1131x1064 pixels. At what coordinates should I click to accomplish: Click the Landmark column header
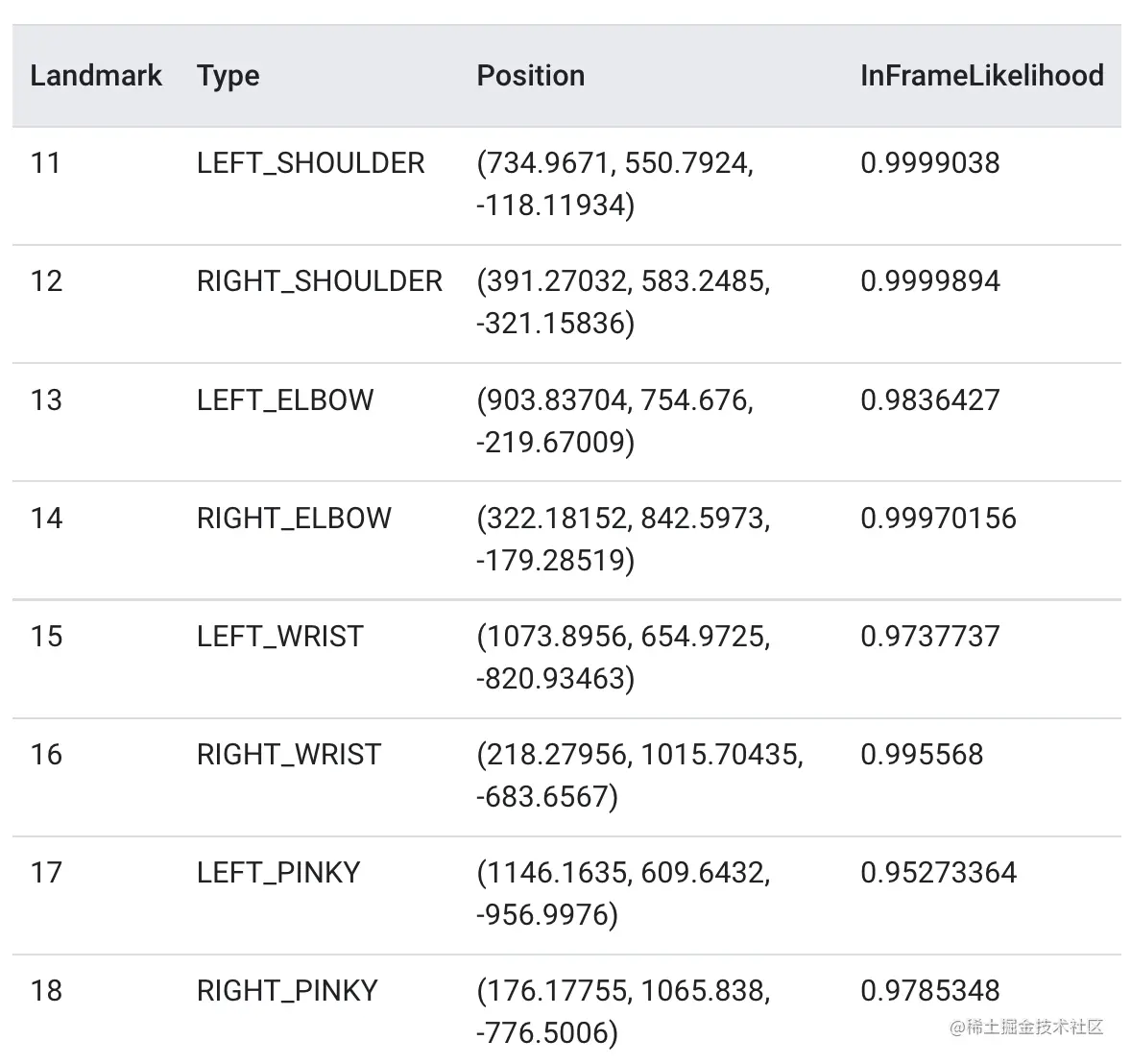[x=96, y=76]
